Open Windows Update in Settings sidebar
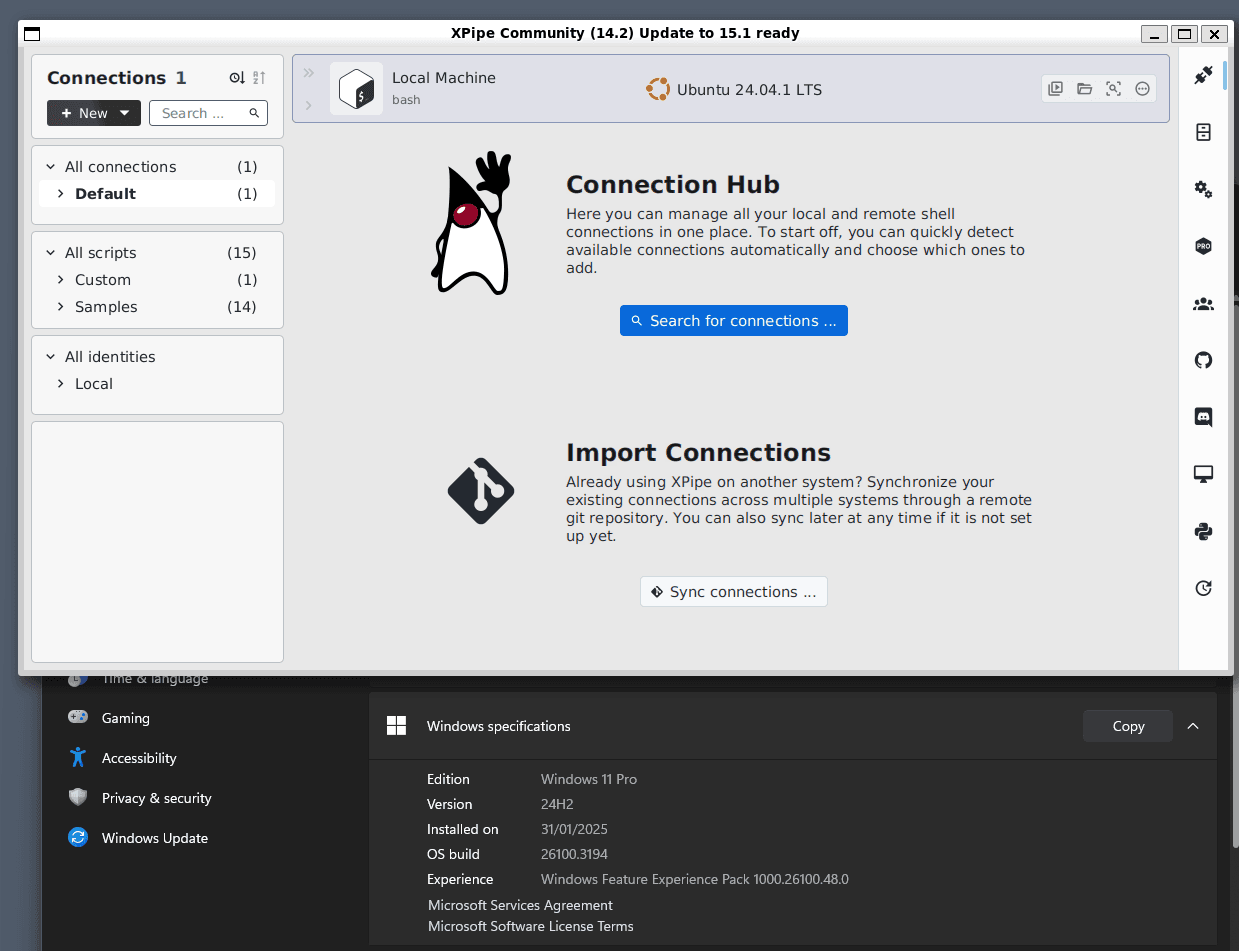This screenshot has height=951, width=1239. coord(154,838)
